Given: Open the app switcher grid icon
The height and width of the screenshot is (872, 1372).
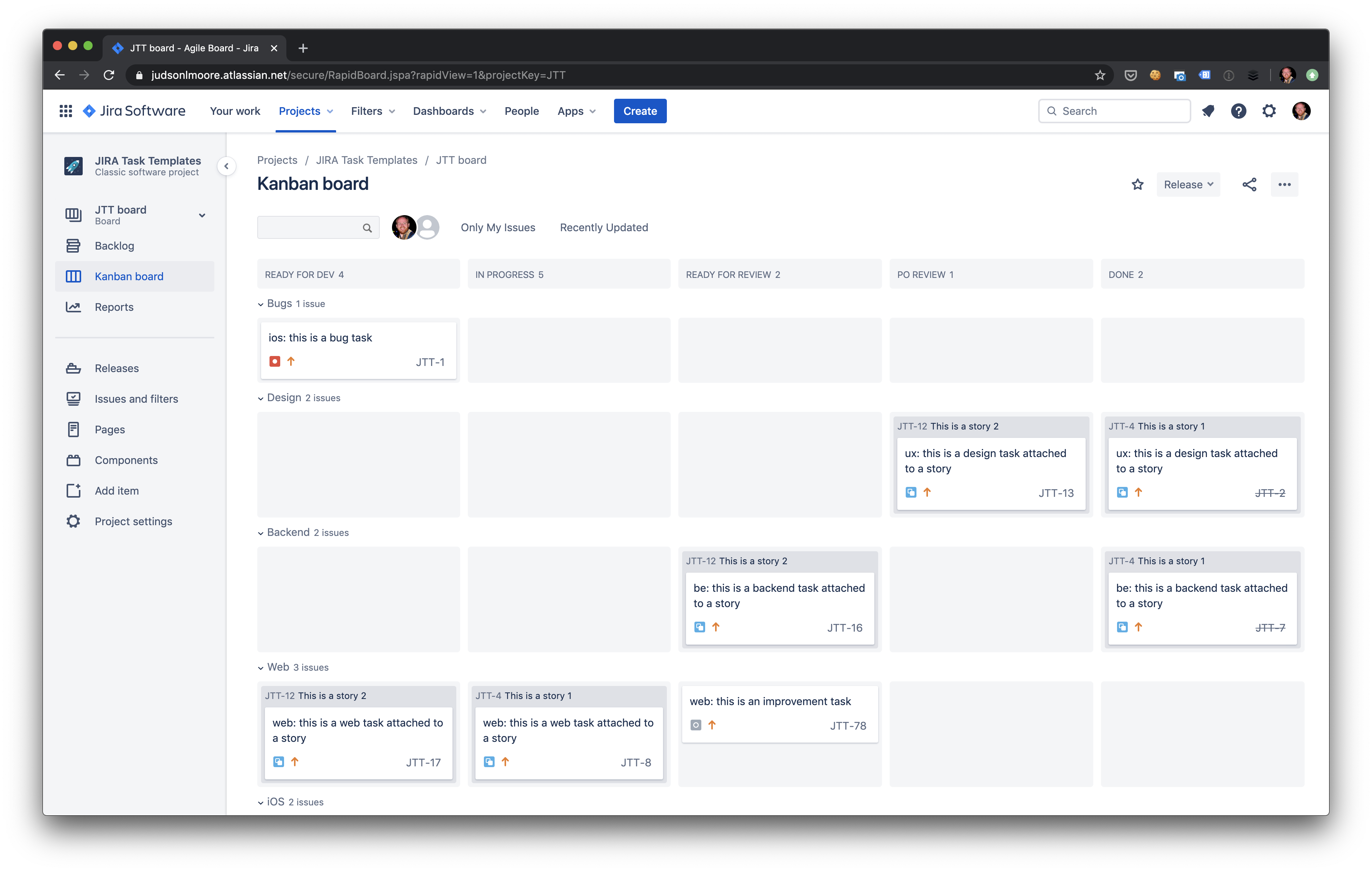Looking at the screenshot, I should click(65, 111).
